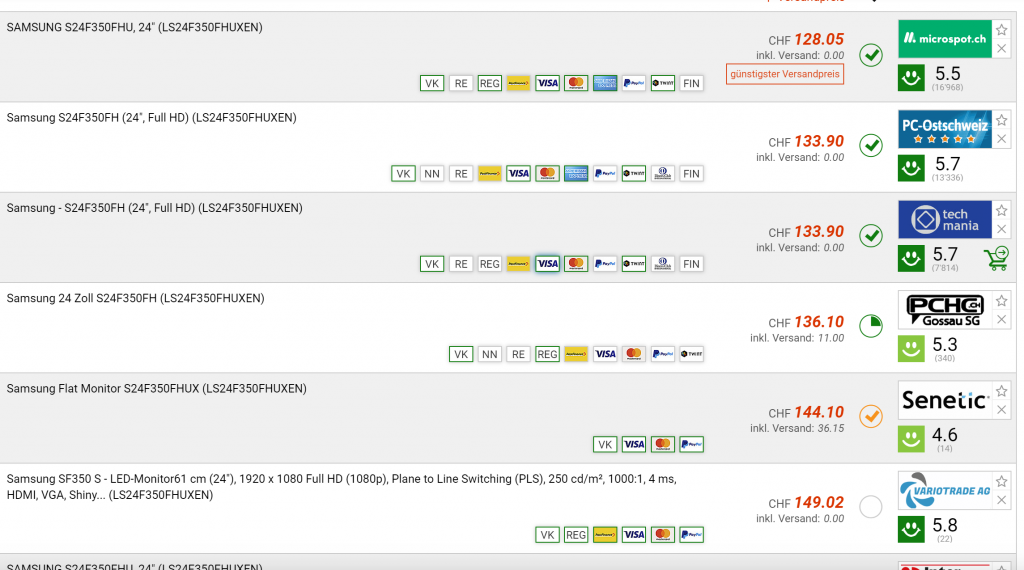Open 'Samsung SF350 S - LED-Monitor' offer title
This screenshot has height=570, width=1024.
tap(342, 487)
